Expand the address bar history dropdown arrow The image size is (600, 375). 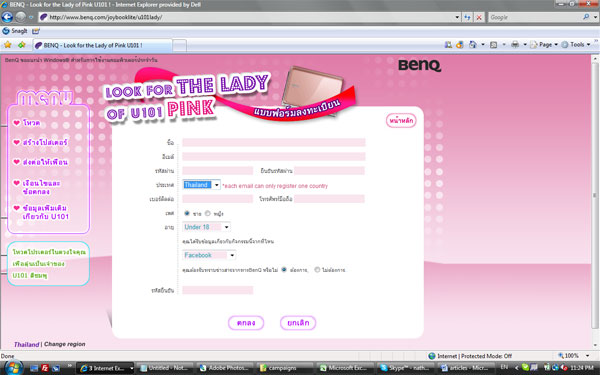(x=457, y=17)
